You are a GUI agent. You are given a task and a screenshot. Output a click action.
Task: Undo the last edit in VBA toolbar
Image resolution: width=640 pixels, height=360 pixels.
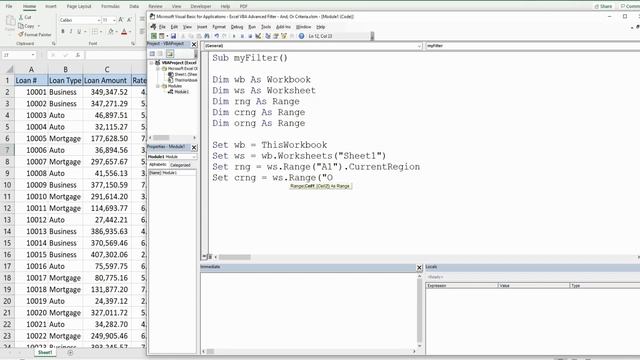click(217, 36)
